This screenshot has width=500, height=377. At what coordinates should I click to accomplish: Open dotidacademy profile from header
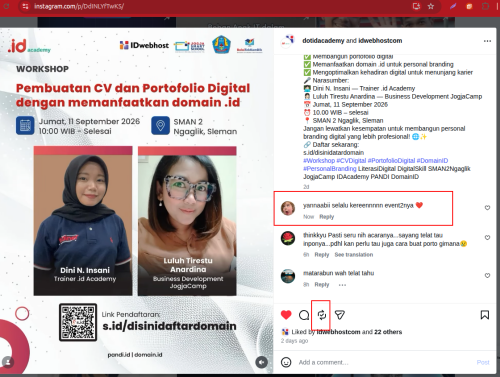(323, 41)
